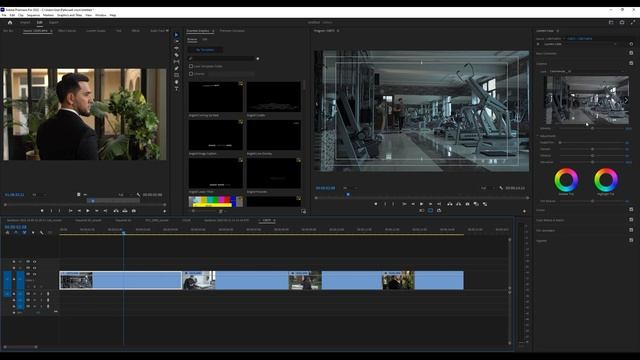The width and height of the screenshot is (640, 360).
Task: Add a marker in the Program monitor
Action: (376, 204)
